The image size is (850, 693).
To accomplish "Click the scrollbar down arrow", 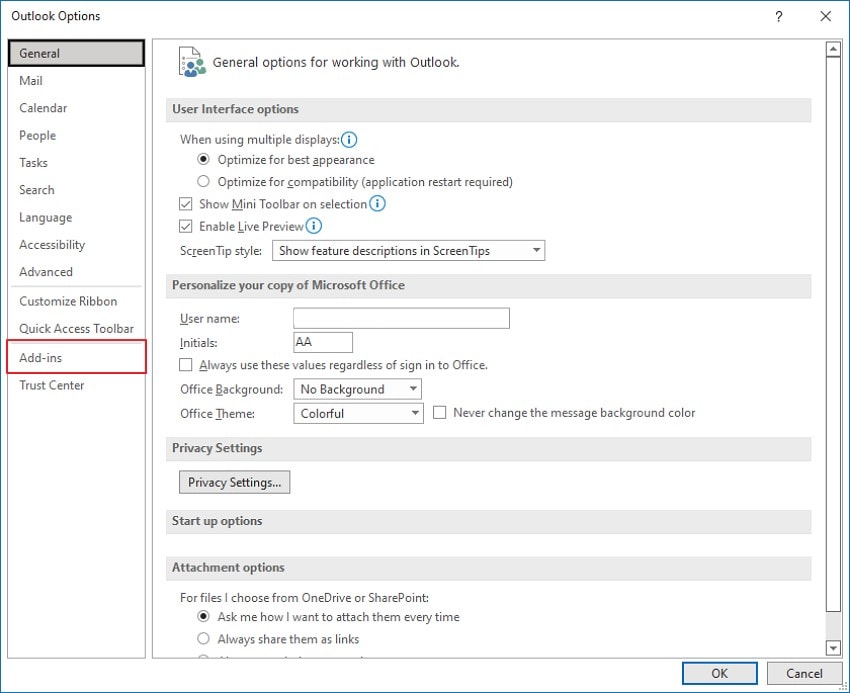I will 833,647.
